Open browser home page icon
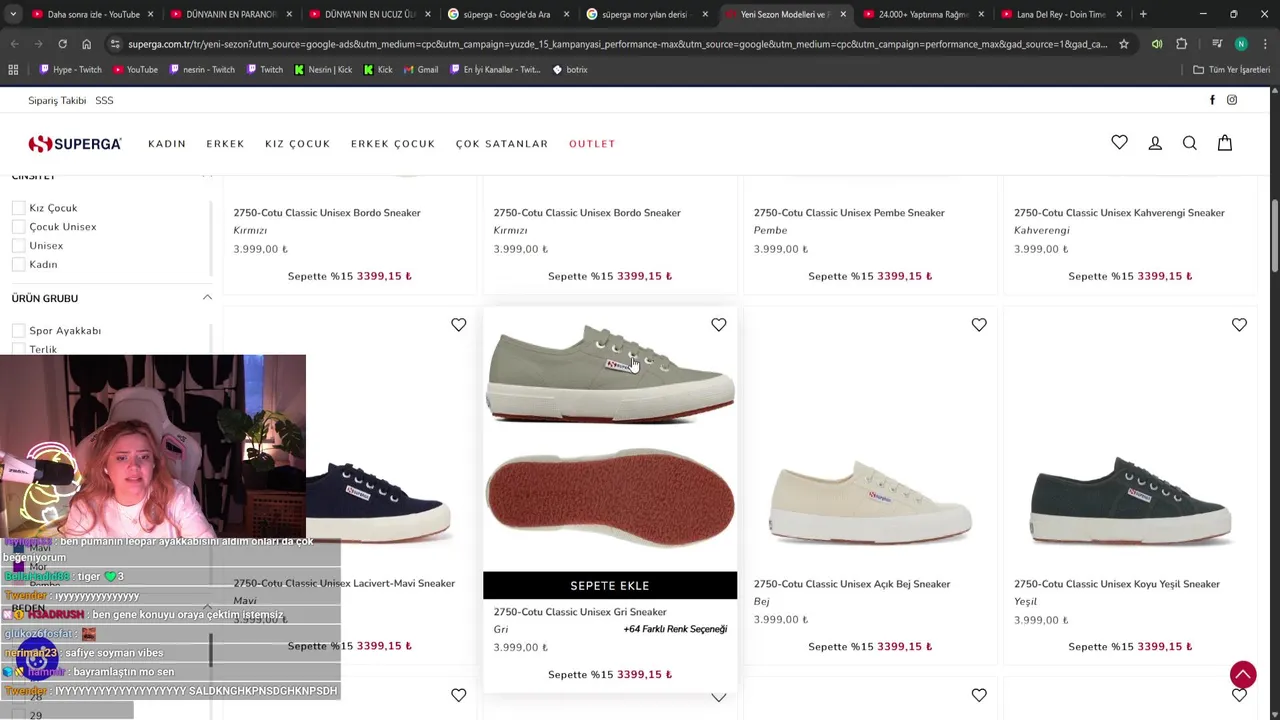The height and width of the screenshot is (720, 1280). [86, 44]
